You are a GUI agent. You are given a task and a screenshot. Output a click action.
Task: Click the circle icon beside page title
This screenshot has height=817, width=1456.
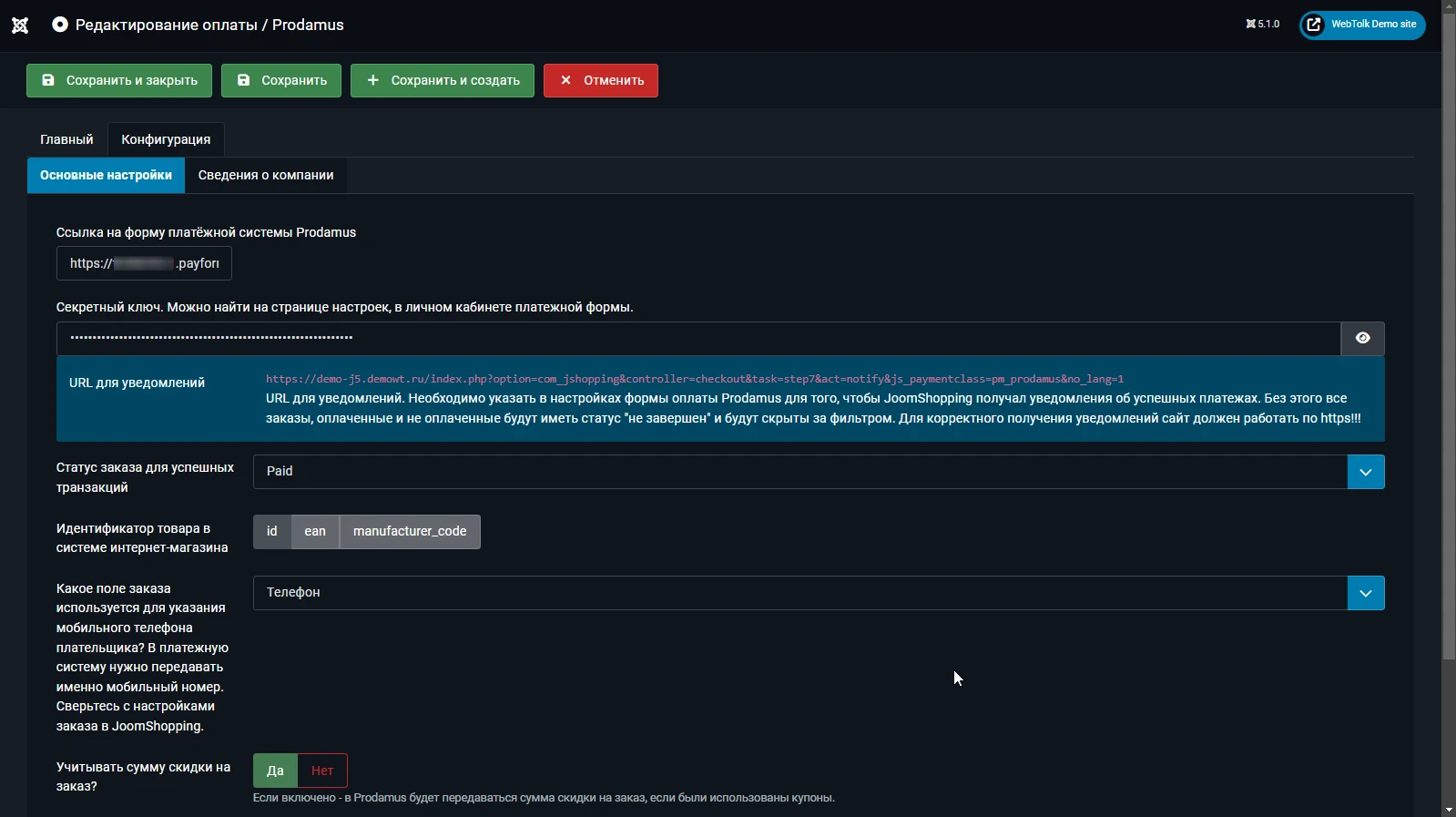(60, 25)
